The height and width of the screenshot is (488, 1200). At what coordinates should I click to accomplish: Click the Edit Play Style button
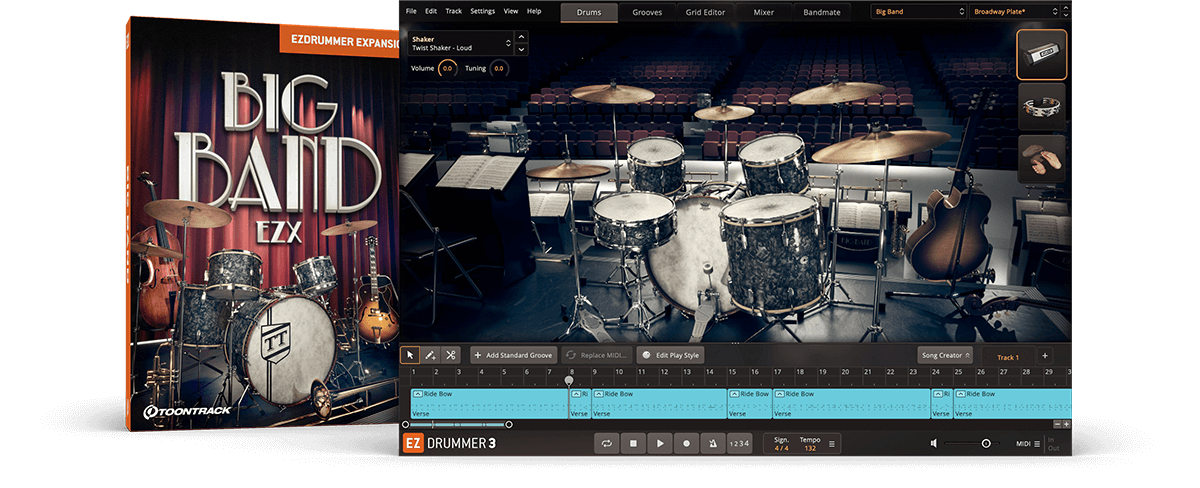671,355
